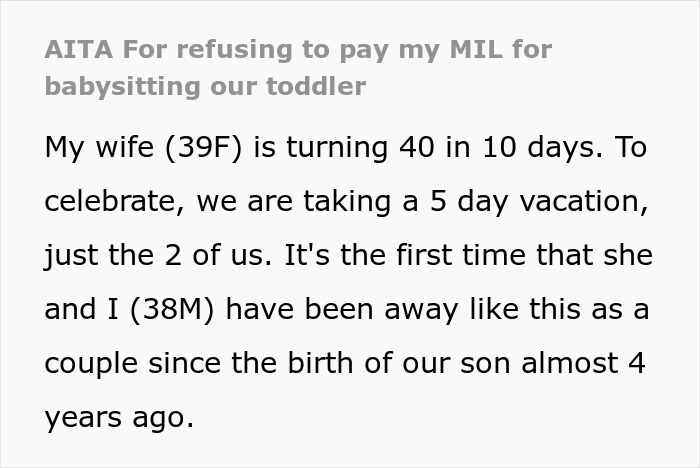The width and height of the screenshot is (700, 468).
Task: Open the AITA post title link
Action: [298, 67]
